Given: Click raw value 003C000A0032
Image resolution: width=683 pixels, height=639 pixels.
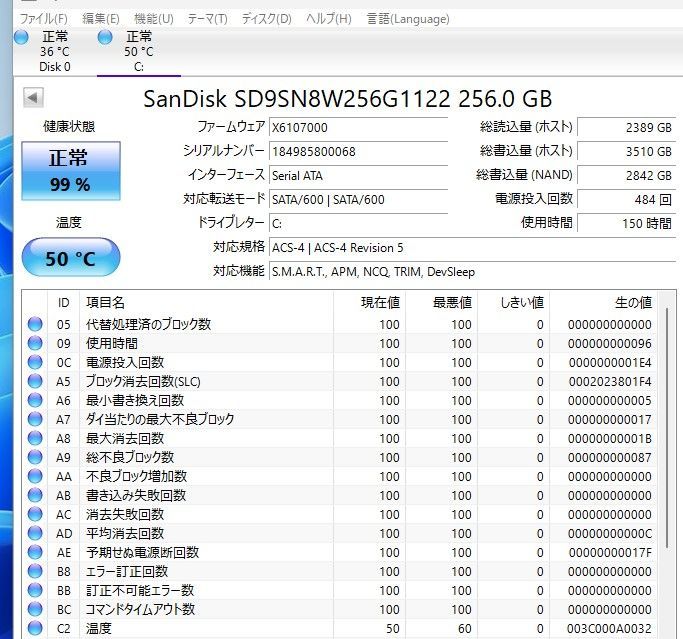Looking at the screenshot, I should [x=609, y=629].
